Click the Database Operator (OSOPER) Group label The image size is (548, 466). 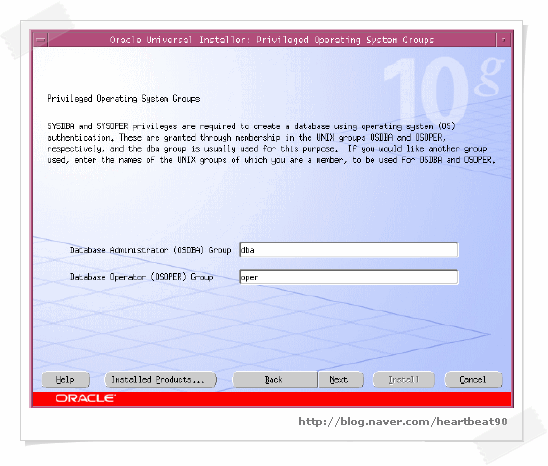[x=142, y=277]
